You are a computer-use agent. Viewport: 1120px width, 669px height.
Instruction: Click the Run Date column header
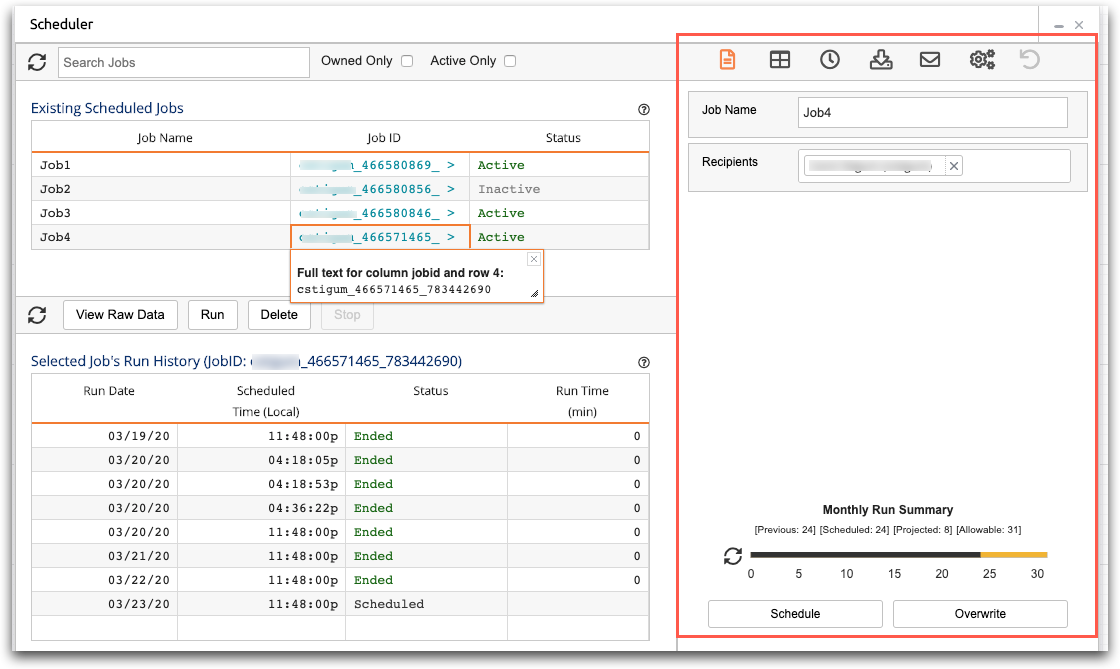tap(109, 391)
